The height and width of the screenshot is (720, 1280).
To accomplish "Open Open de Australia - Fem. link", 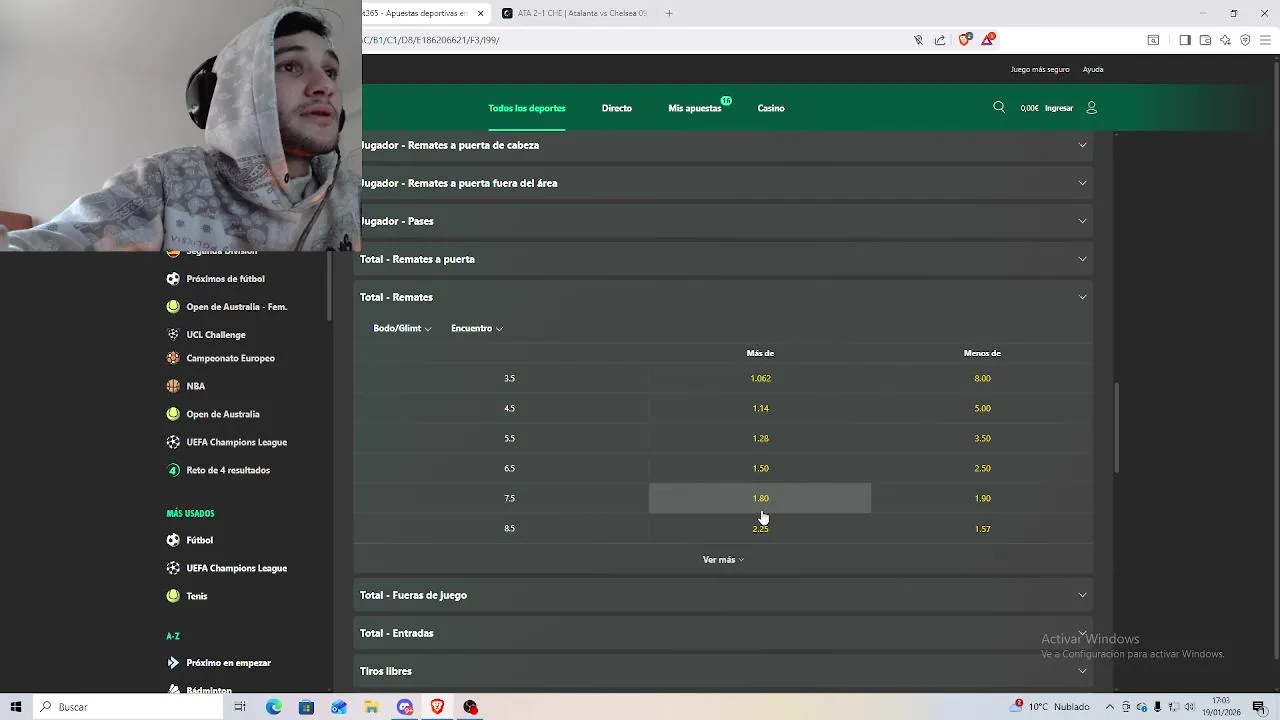I will click(236, 307).
